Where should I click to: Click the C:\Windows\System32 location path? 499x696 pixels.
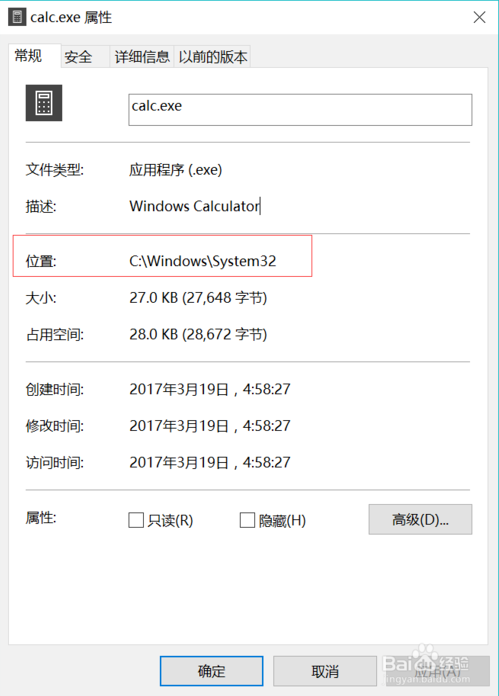[x=202, y=261]
